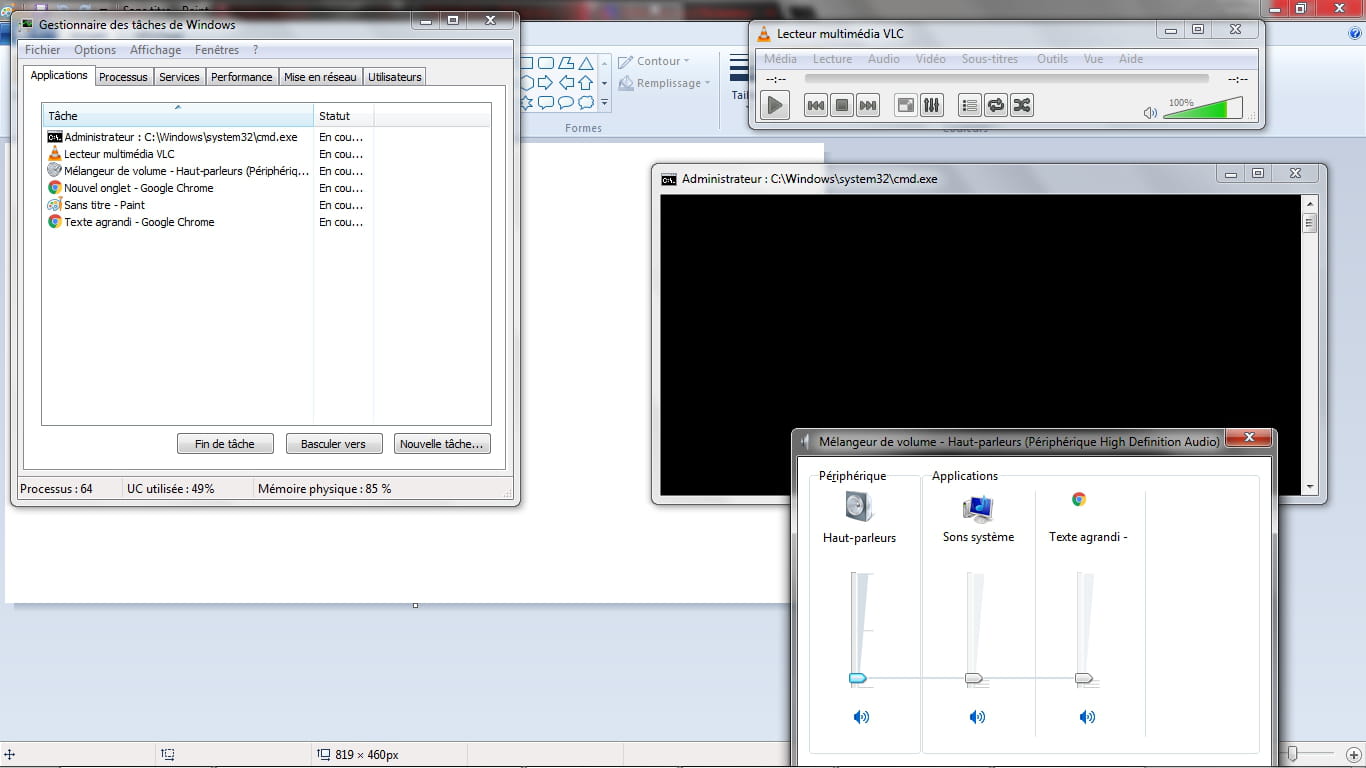Switch to the Processus tab

(123, 77)
